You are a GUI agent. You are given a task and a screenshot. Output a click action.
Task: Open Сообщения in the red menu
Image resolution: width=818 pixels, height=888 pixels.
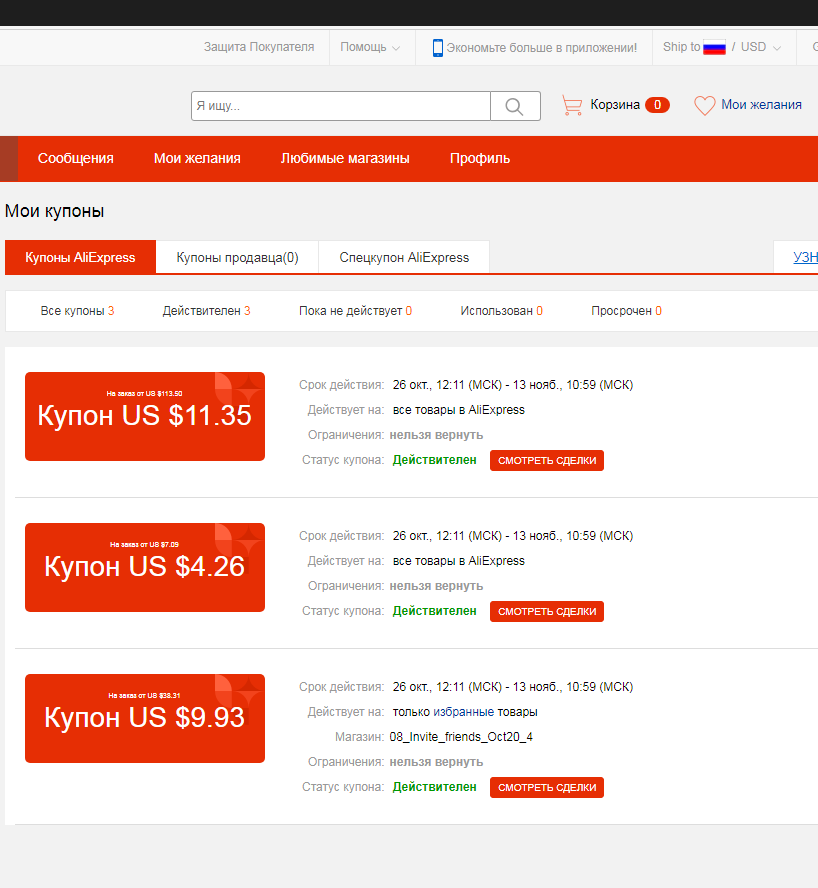75,159
